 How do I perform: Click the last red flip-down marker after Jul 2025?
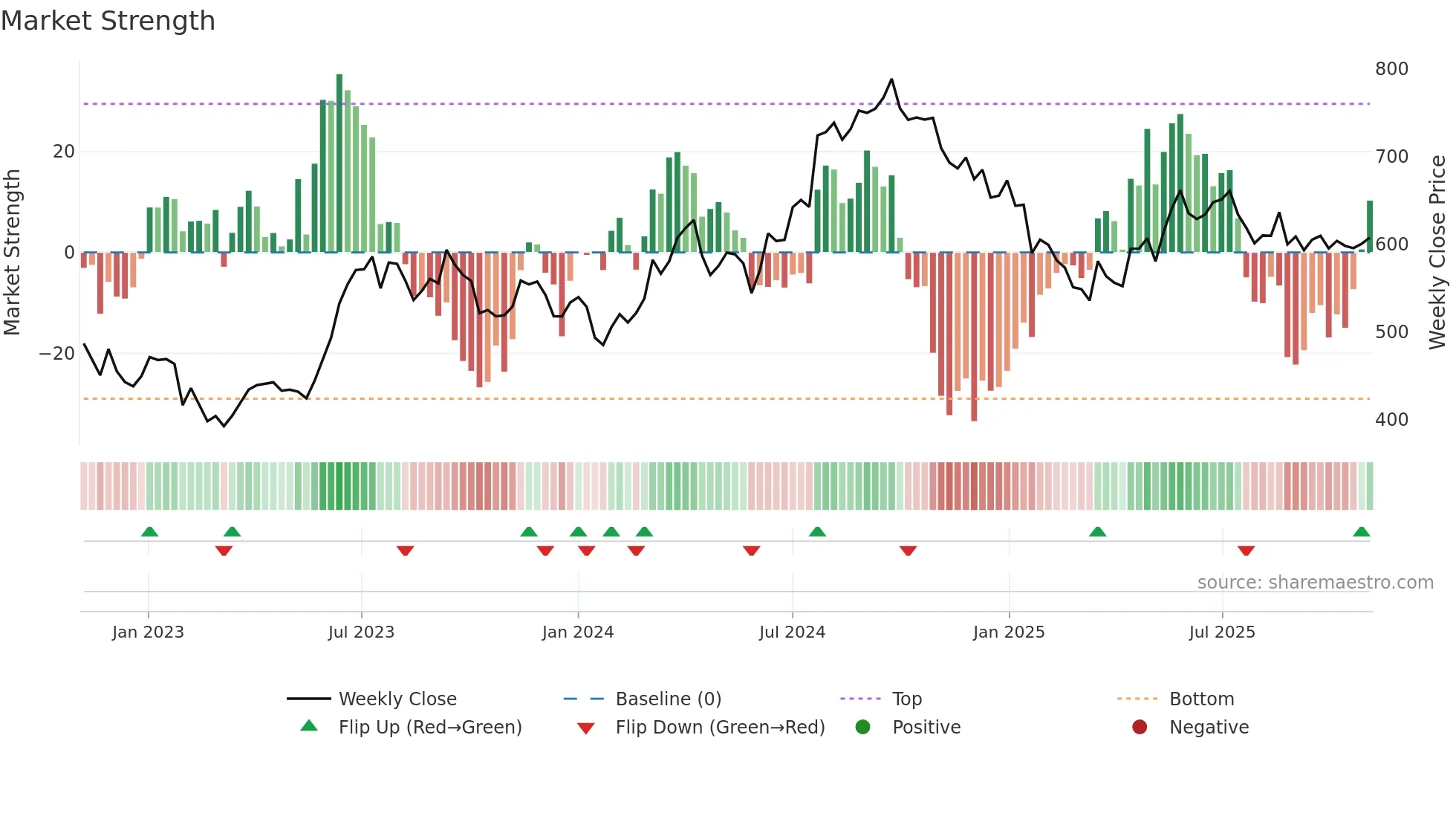click(x=1246, y=551)
